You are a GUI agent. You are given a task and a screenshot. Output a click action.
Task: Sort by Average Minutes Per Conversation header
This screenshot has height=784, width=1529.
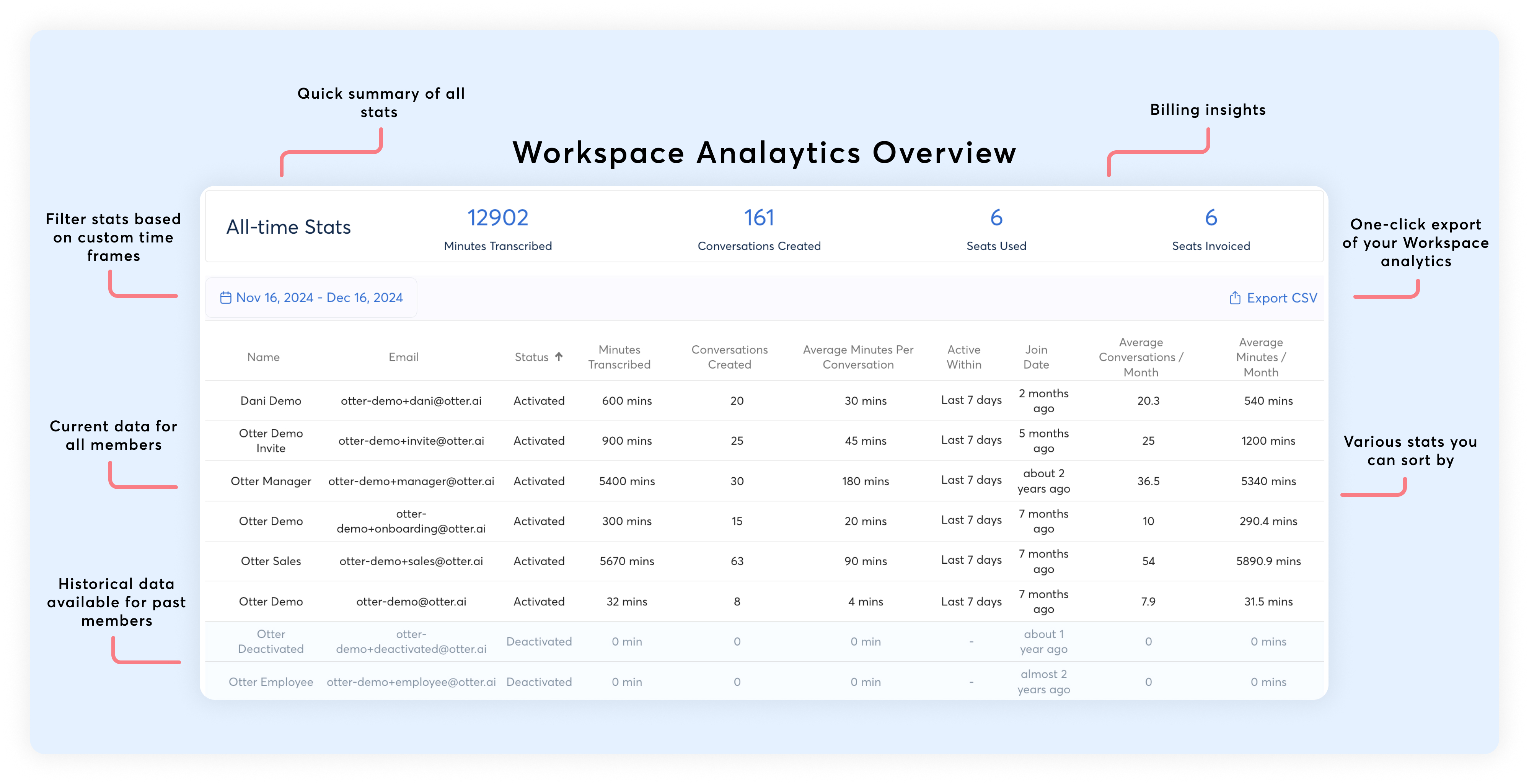coord(858,357)
